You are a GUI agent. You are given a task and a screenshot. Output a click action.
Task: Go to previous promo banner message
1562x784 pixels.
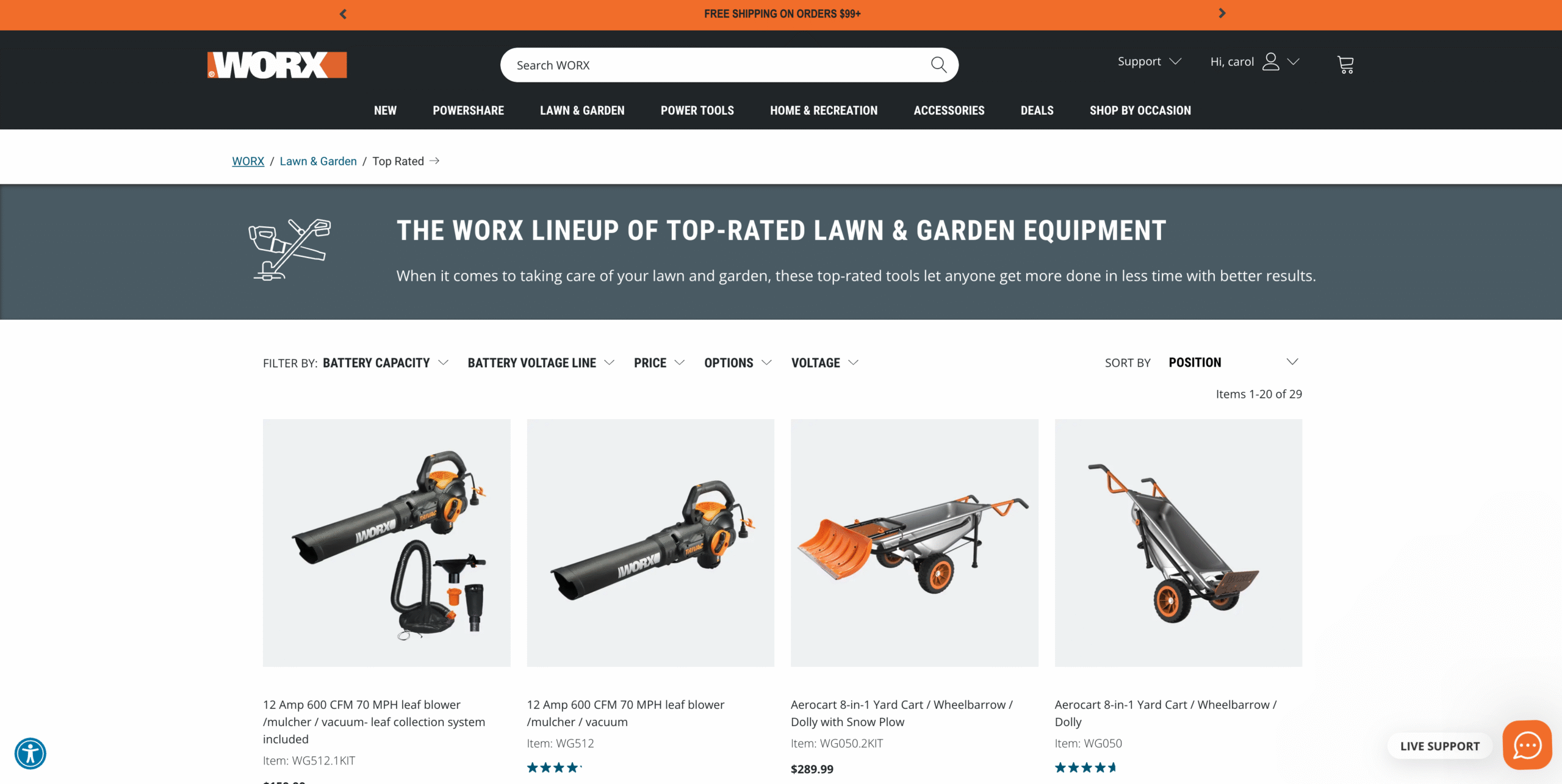343,13
